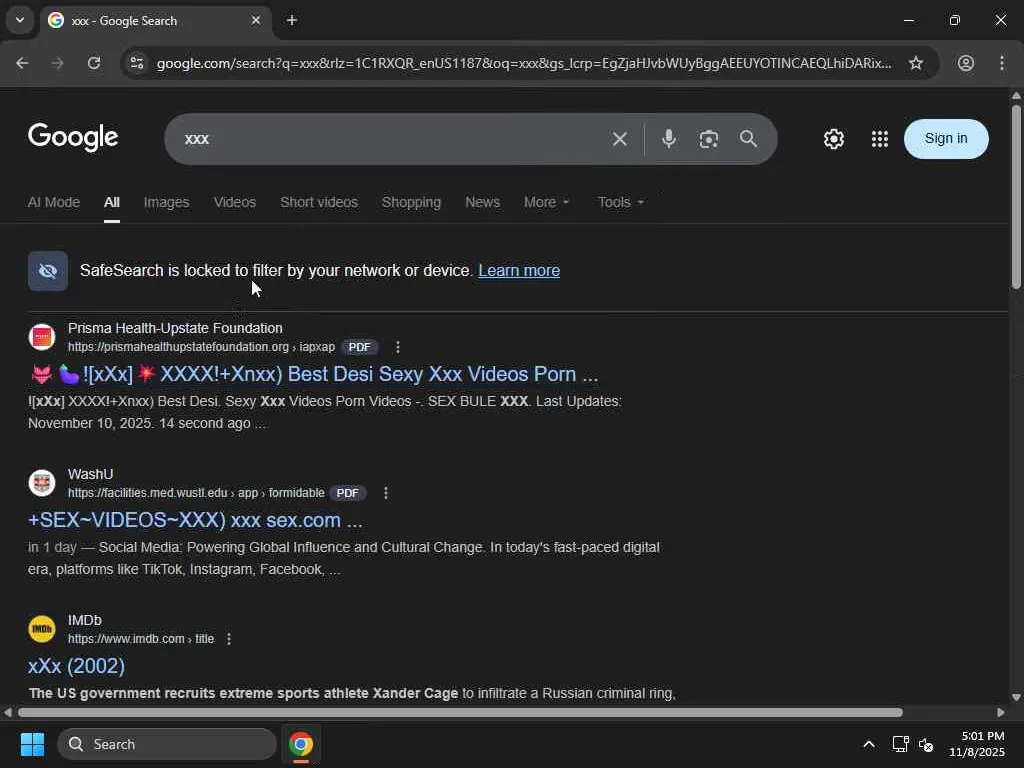The height and width of the screenshot is (768, 1024).
Task: Close the Google Search tab
Action: pyautogui.click(x=256, y=20)
